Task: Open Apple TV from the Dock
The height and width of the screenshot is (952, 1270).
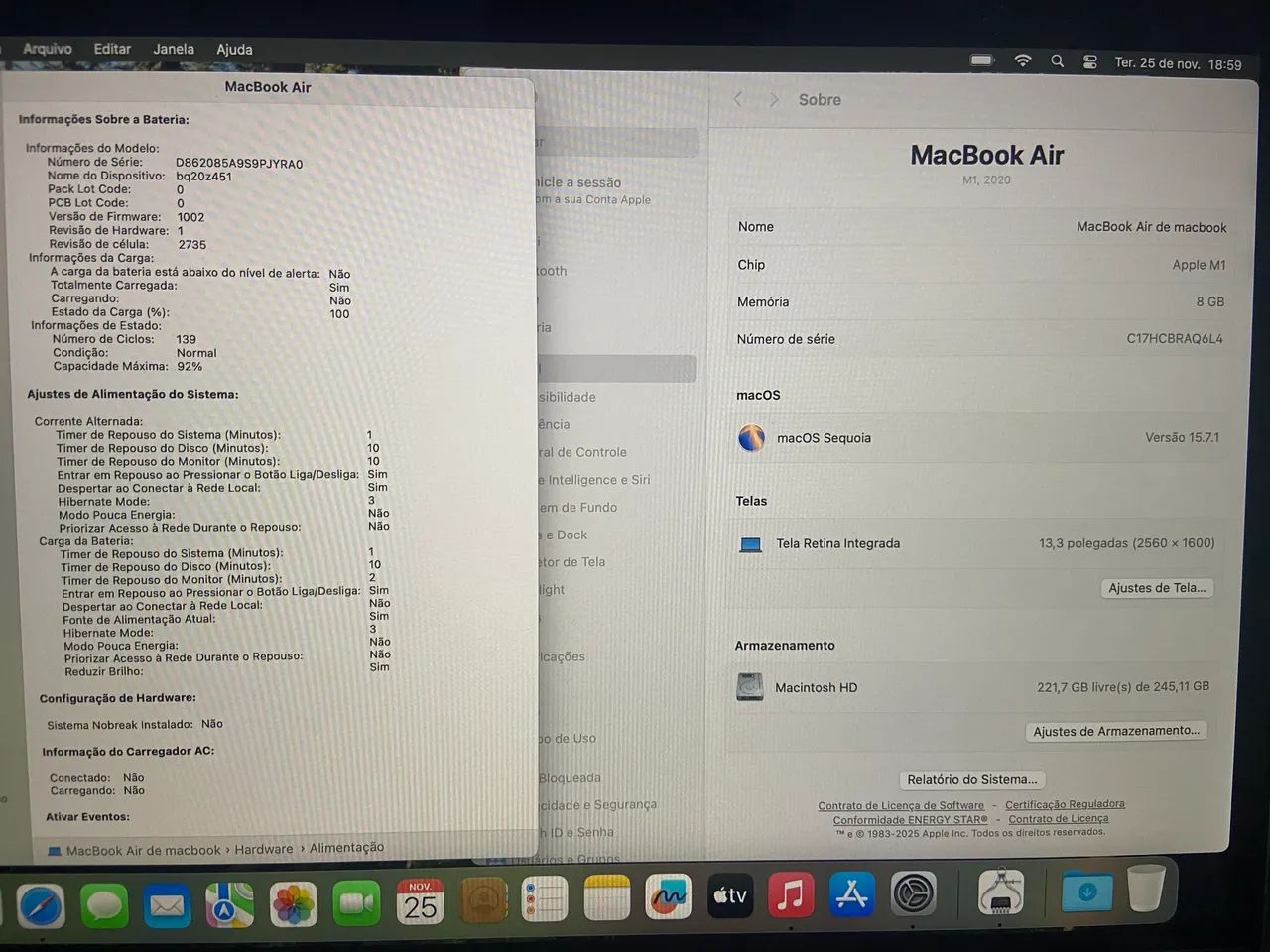Action: pyautogui.click(x=730, y=896)
